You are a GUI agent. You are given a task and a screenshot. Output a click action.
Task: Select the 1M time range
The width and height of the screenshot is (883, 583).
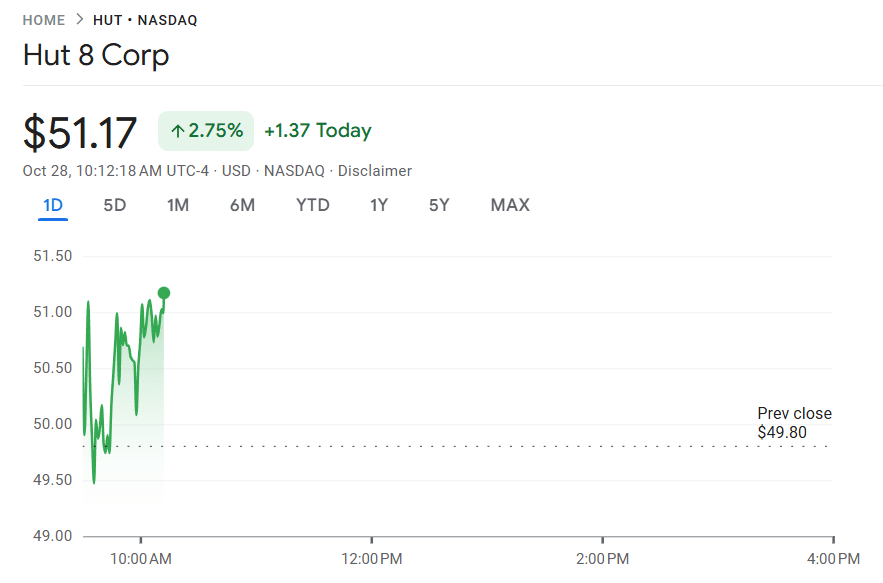(x=178, y=205)
